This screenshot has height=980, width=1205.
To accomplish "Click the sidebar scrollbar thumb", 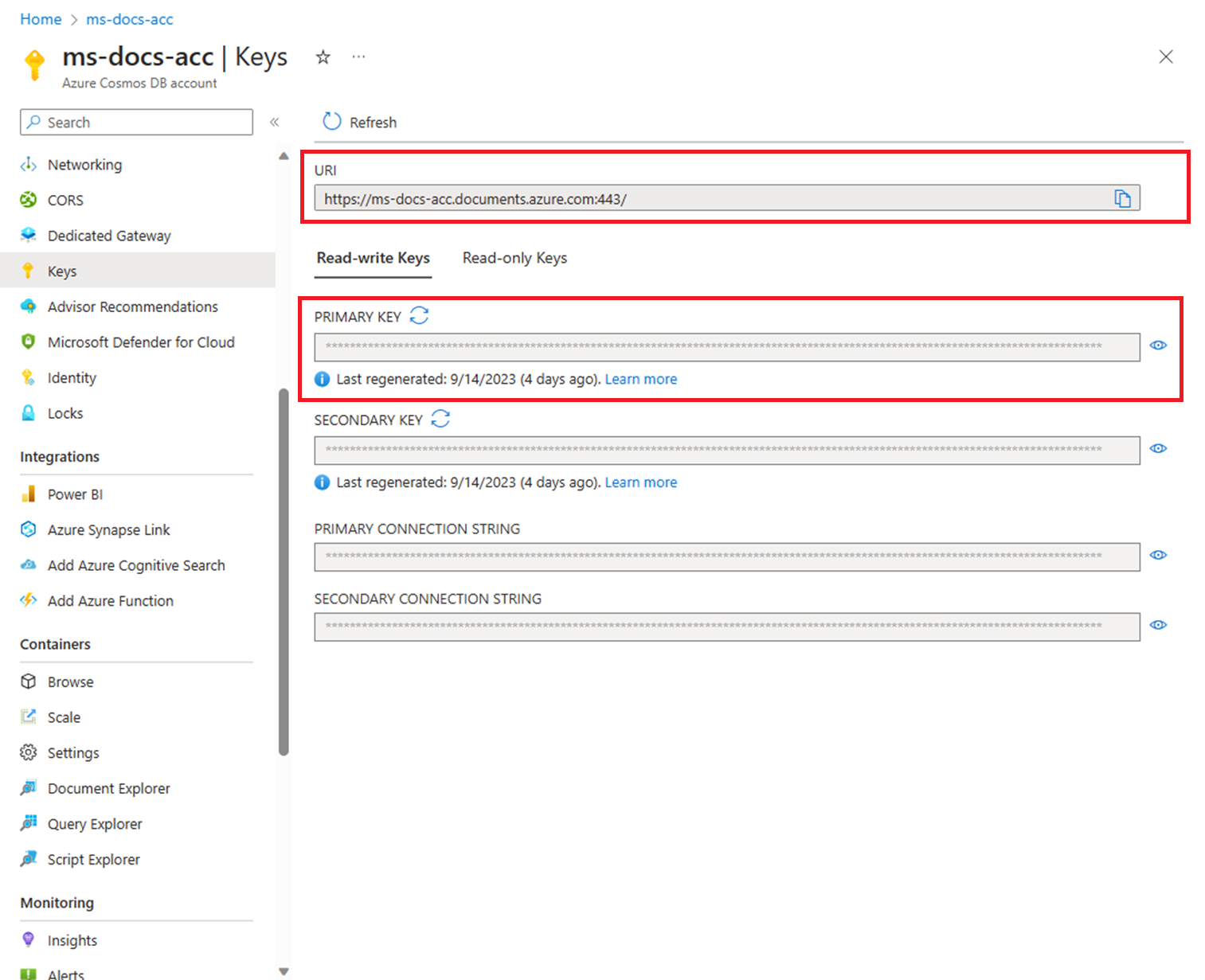I will [x=284, y=572].
